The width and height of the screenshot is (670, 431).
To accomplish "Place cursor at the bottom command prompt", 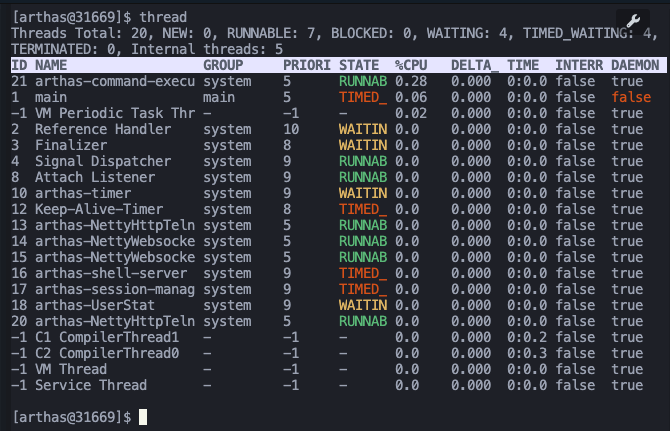I will 143,417.
